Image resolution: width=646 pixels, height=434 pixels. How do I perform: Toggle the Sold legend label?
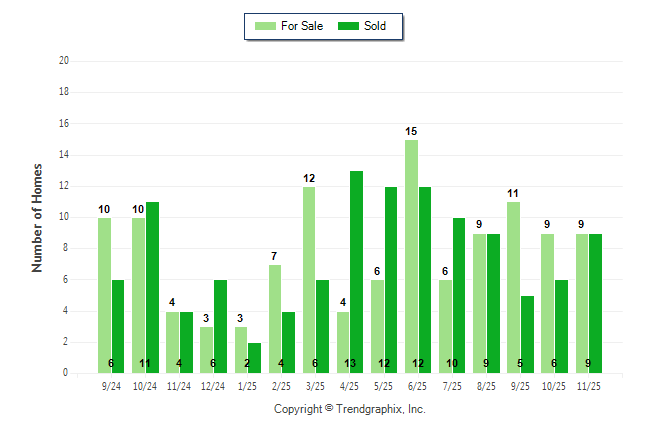374,26
